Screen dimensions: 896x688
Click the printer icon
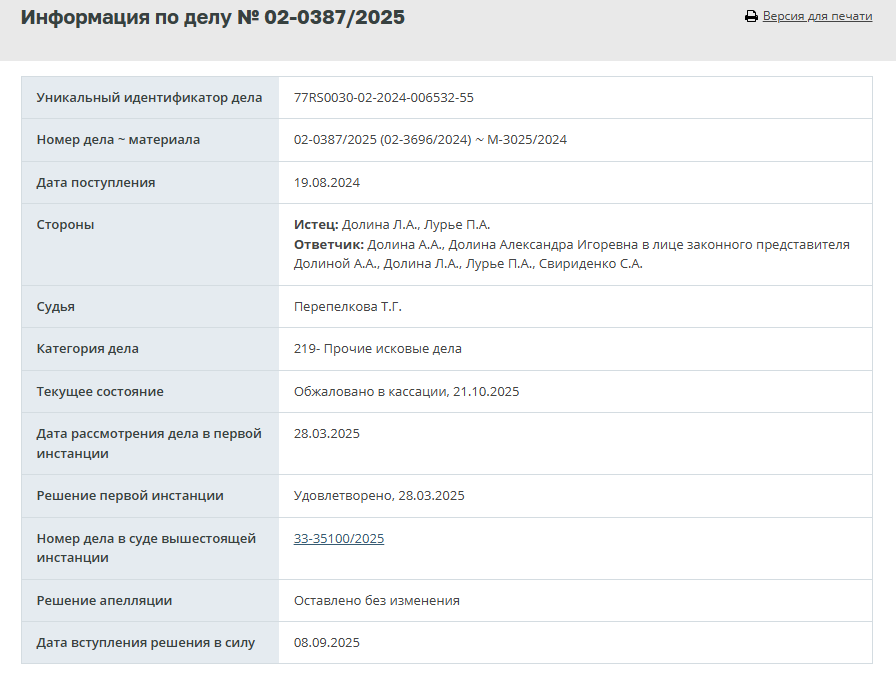751,17
